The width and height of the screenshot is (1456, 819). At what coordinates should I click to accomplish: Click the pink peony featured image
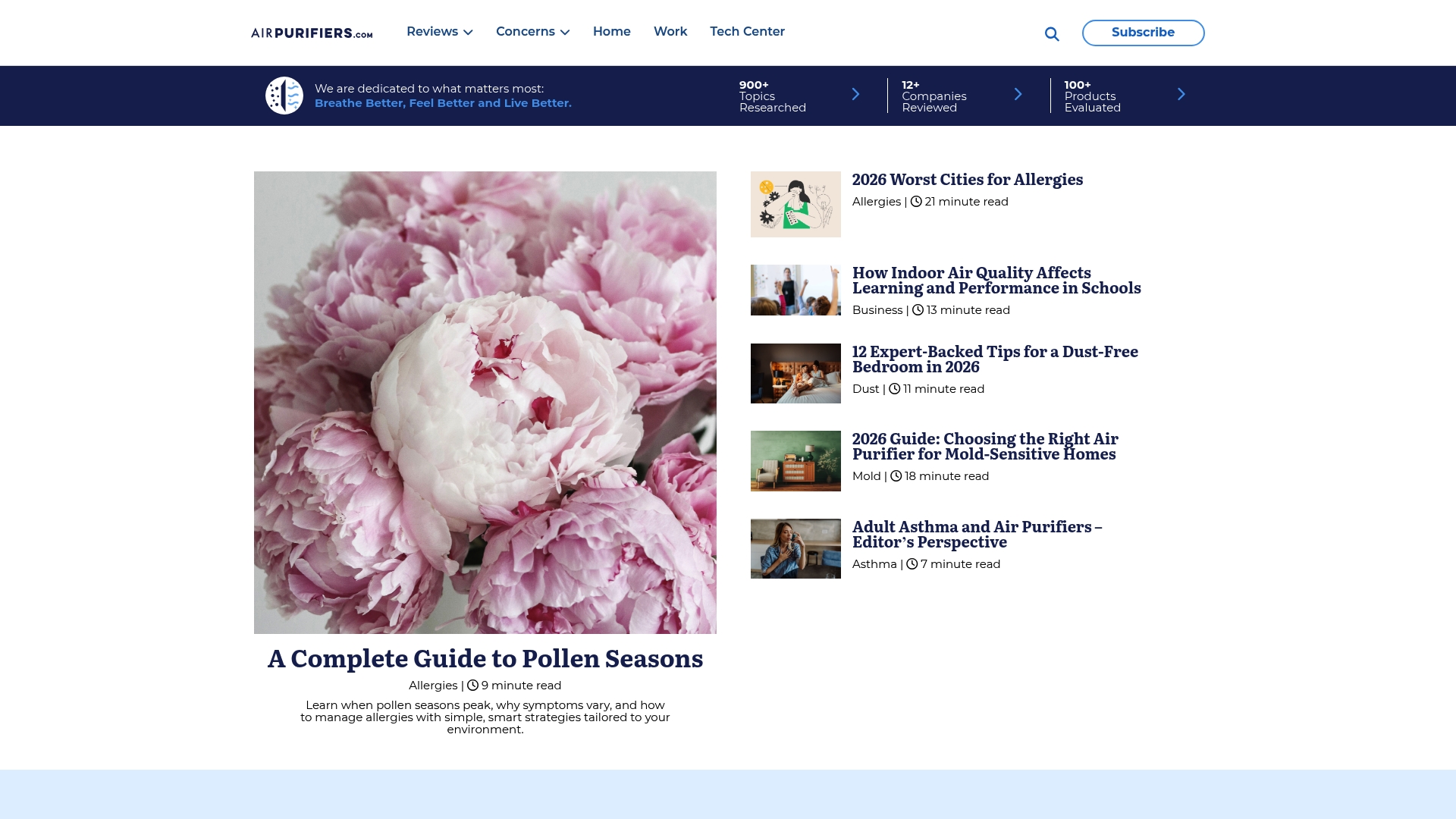pos(485,403)
